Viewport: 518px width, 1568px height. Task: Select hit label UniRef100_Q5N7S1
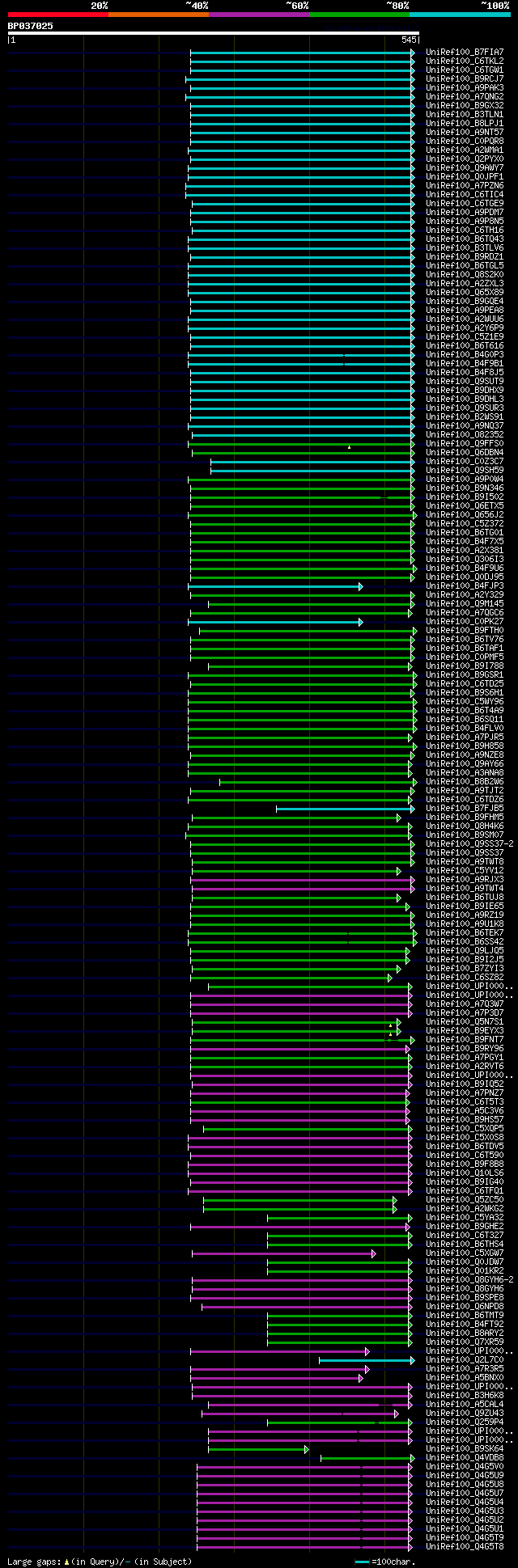click(x=465, y=1021)
